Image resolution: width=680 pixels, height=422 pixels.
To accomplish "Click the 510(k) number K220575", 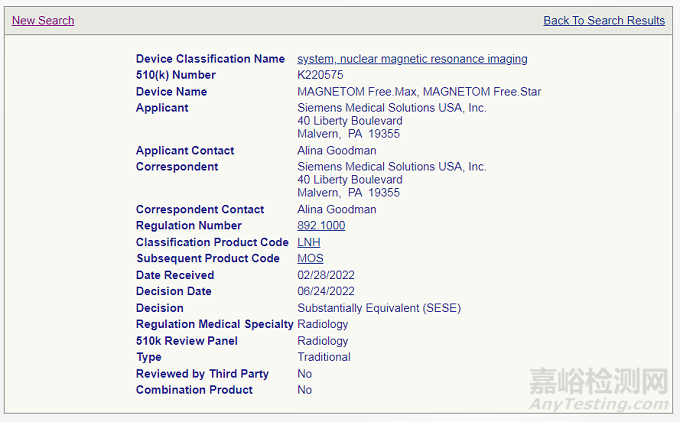I will click(320, 75).
